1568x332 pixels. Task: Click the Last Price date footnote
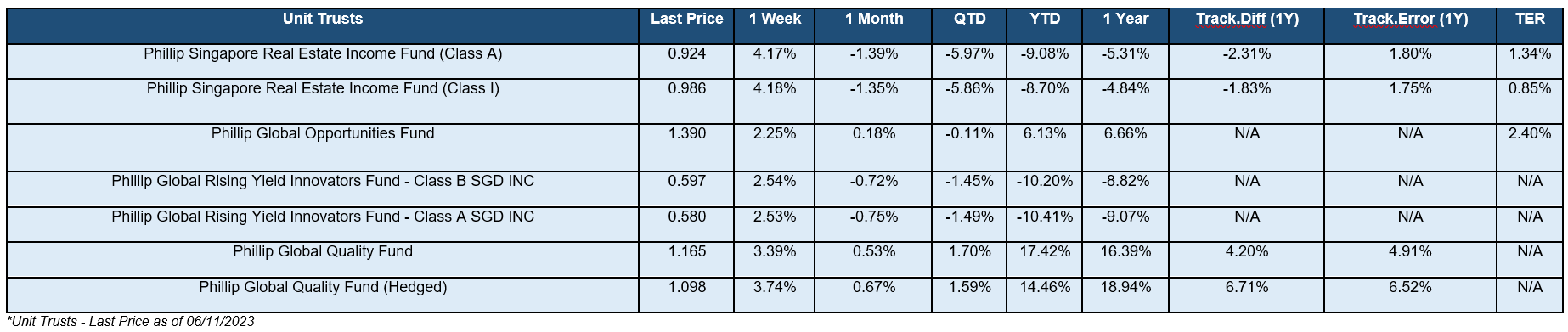coord(130,321)
